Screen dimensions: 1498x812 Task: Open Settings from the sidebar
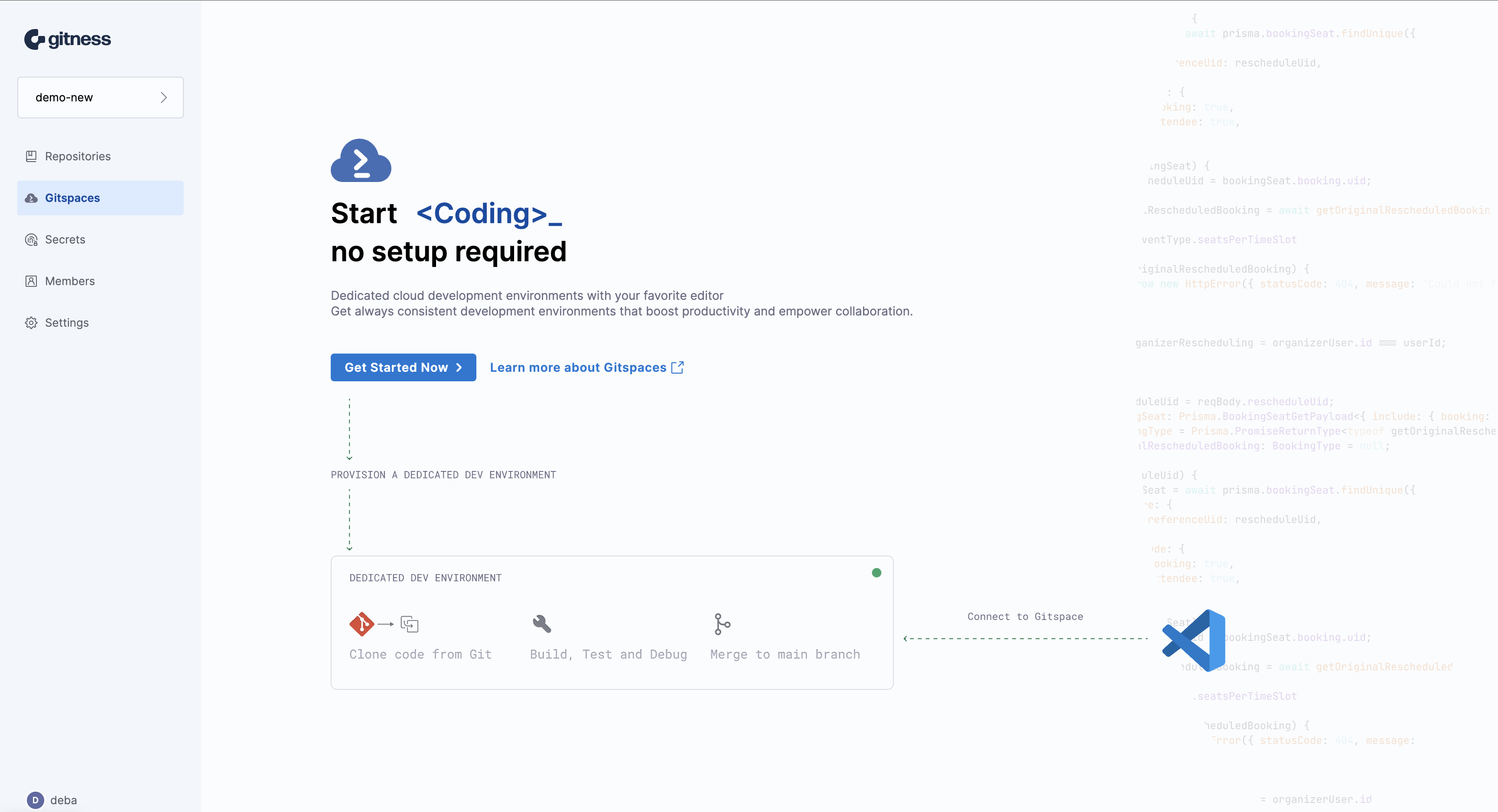(x=67, y=323)
